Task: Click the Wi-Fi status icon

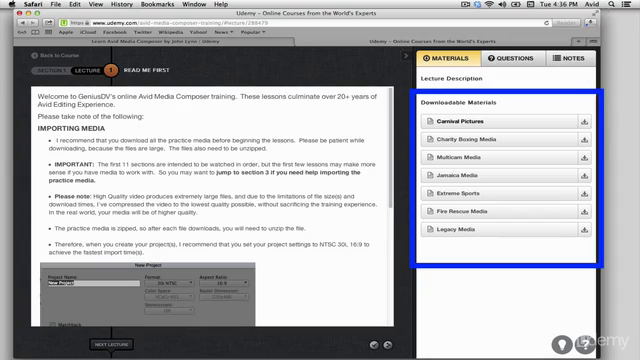Action: pos(489,4)
